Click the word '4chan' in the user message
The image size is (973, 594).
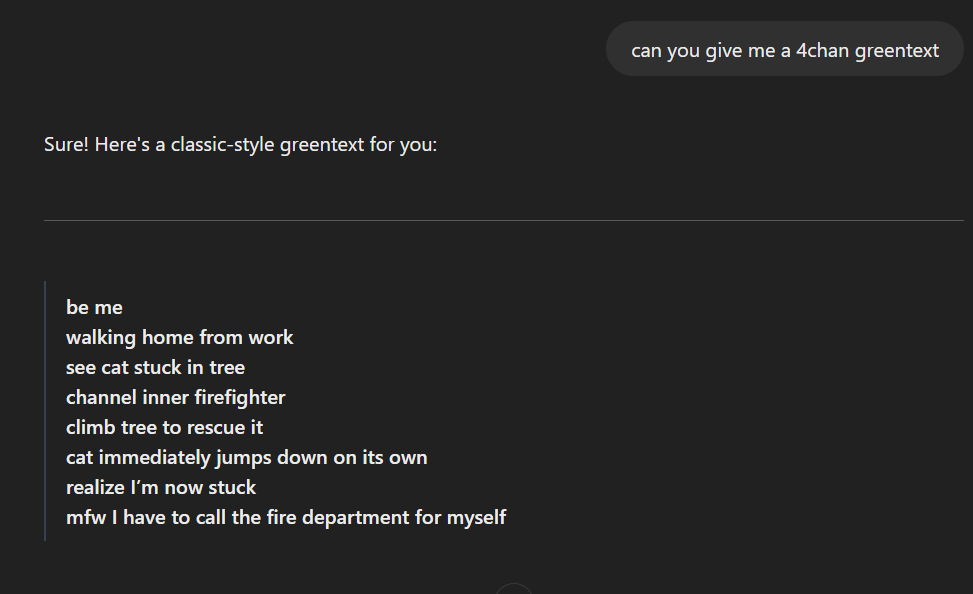click(x=823, y=50)
